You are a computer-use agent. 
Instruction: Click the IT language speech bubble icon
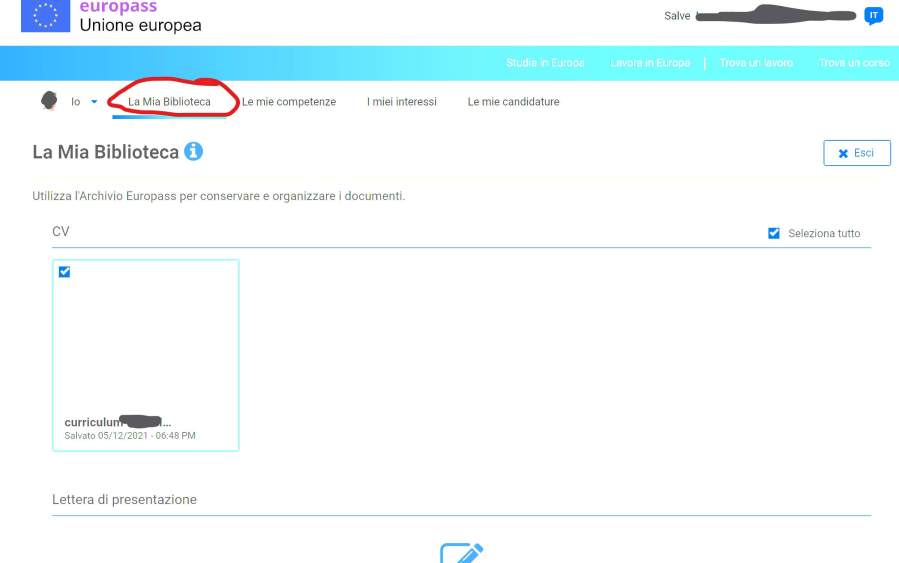click(x=873, y=16)
